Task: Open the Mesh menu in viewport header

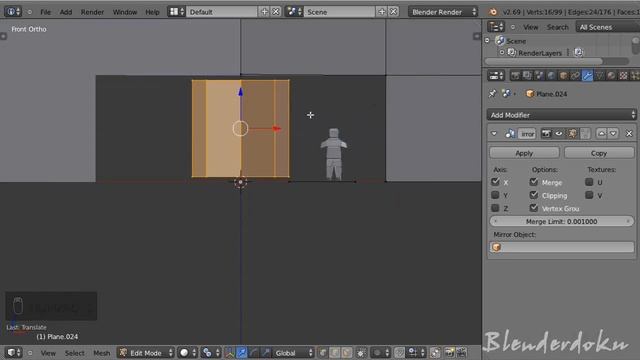Action: click(x=102, y=353)
